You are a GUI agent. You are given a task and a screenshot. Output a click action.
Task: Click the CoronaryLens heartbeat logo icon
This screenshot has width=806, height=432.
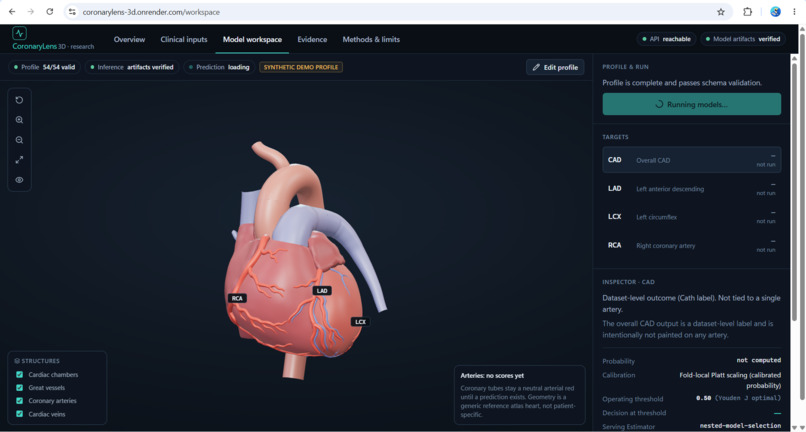[x=20, y=33]
